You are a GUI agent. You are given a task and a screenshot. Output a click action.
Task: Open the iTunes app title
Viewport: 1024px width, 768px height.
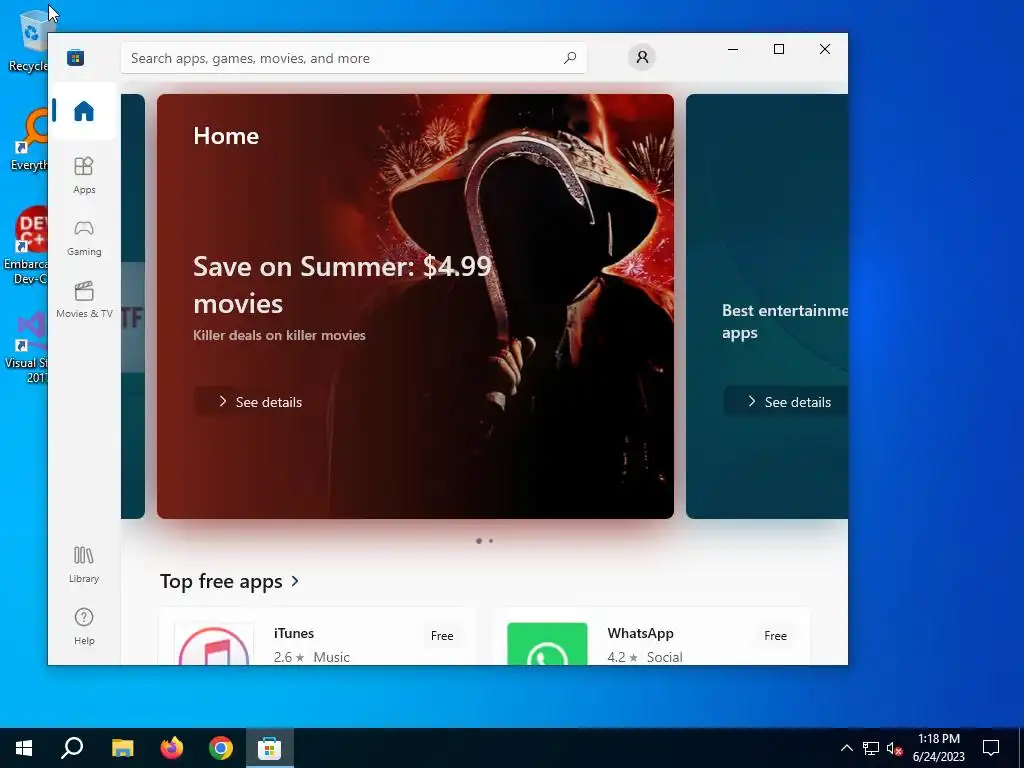(294, 633)
